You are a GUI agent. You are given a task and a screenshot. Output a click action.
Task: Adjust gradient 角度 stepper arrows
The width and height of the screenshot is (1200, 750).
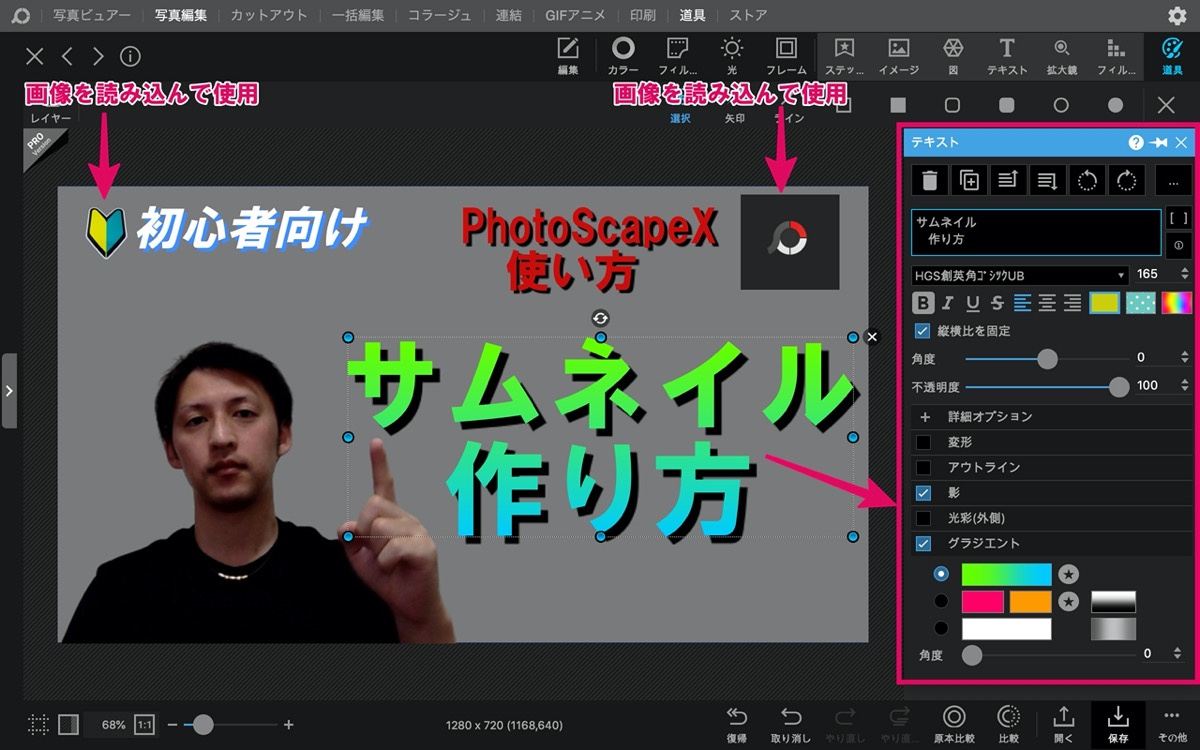tap(1175, 654)
